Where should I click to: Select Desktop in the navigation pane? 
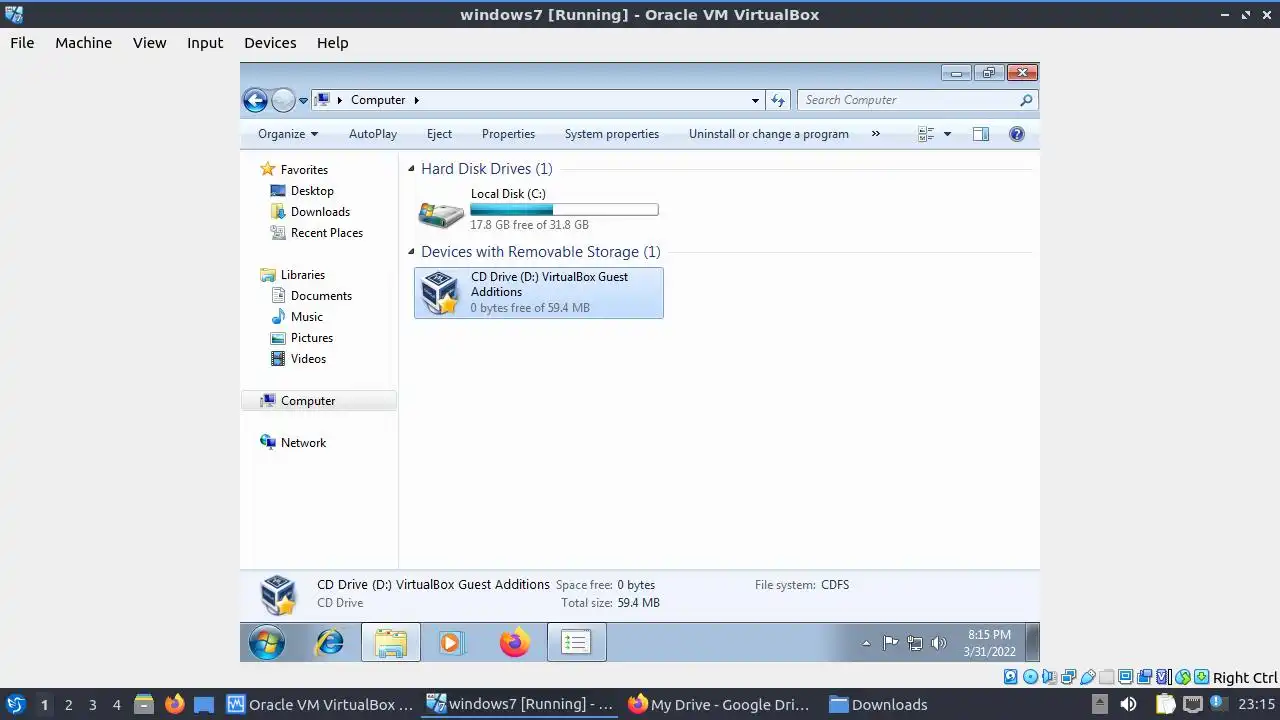tap(312, 191)
